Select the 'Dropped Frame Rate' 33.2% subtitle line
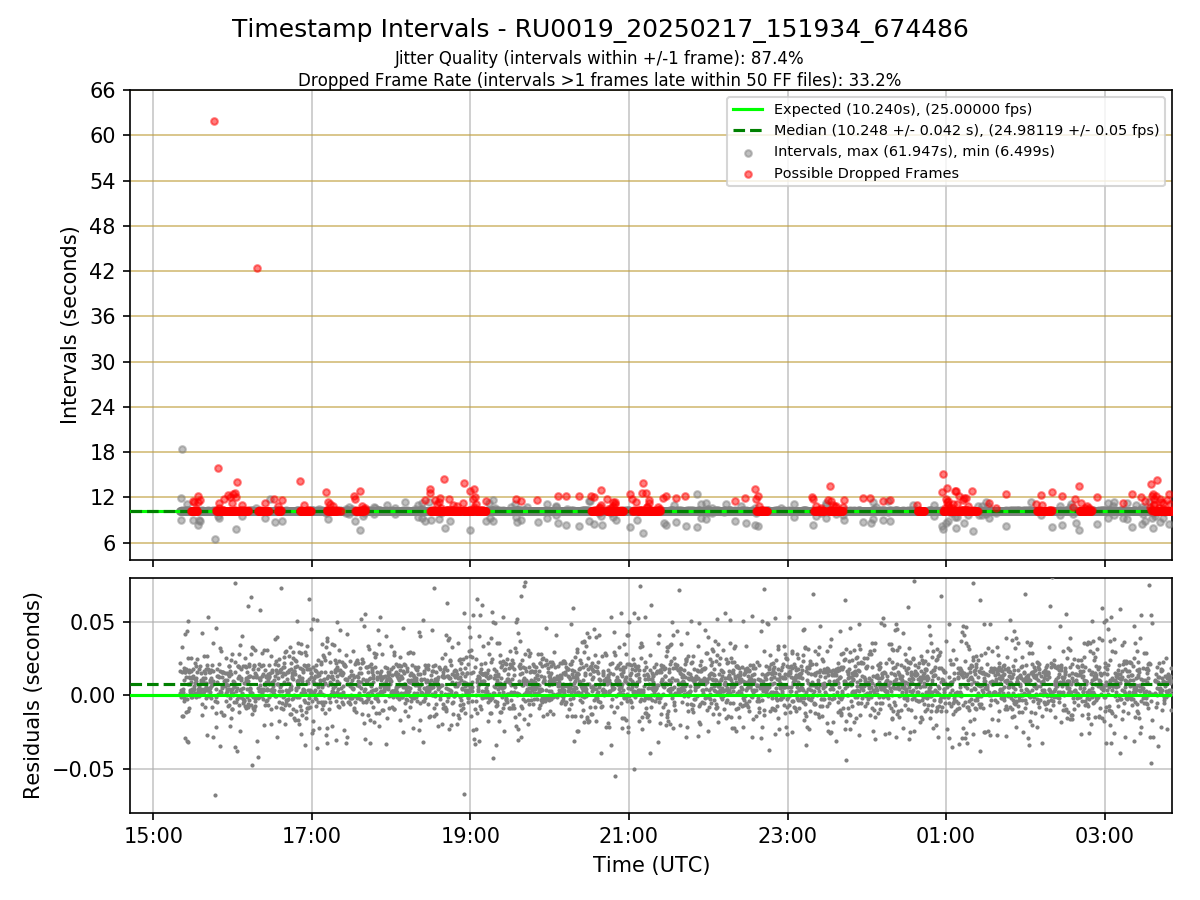1200x900 pixels. (600, 79)
